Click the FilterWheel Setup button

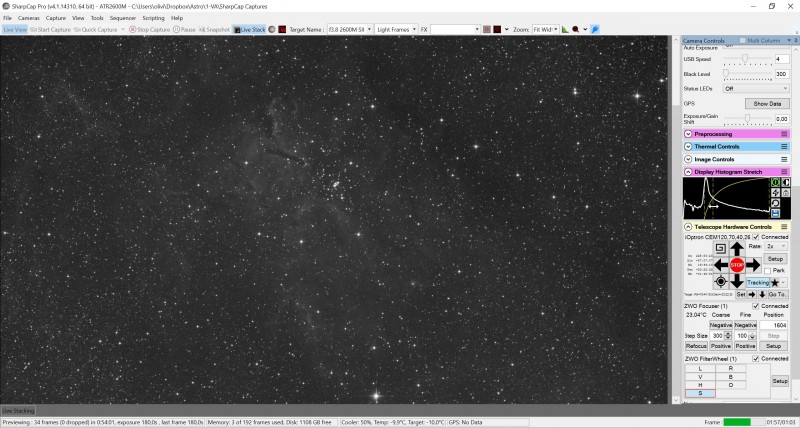pyautogui.click(x=780, y=381)
